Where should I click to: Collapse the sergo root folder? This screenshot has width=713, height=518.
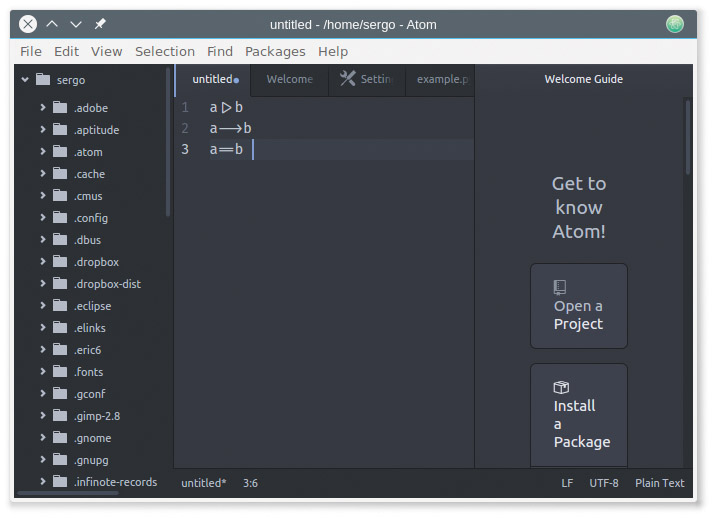pos(25,80)
